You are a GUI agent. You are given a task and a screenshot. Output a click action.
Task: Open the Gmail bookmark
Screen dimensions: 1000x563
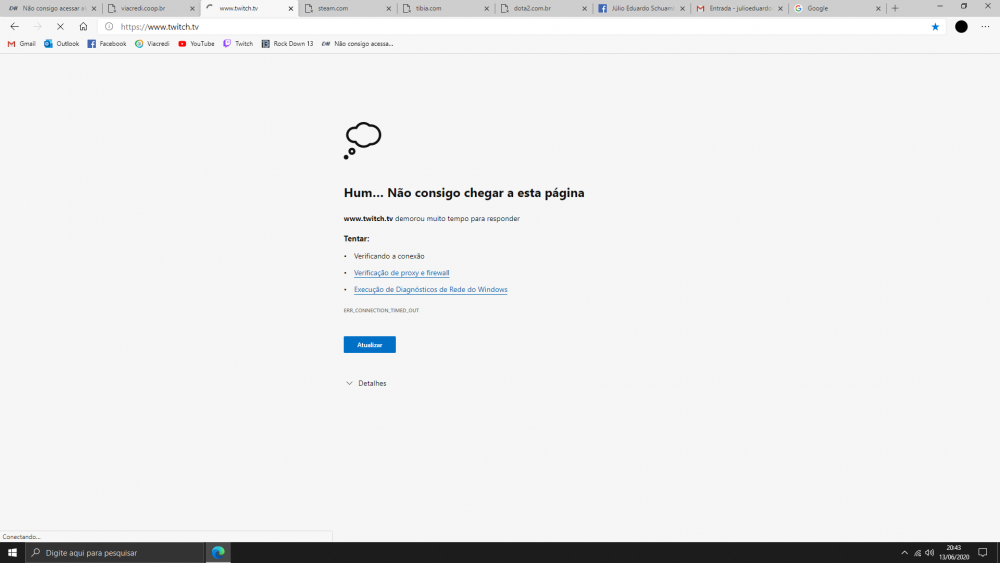[x=22, y=44]
